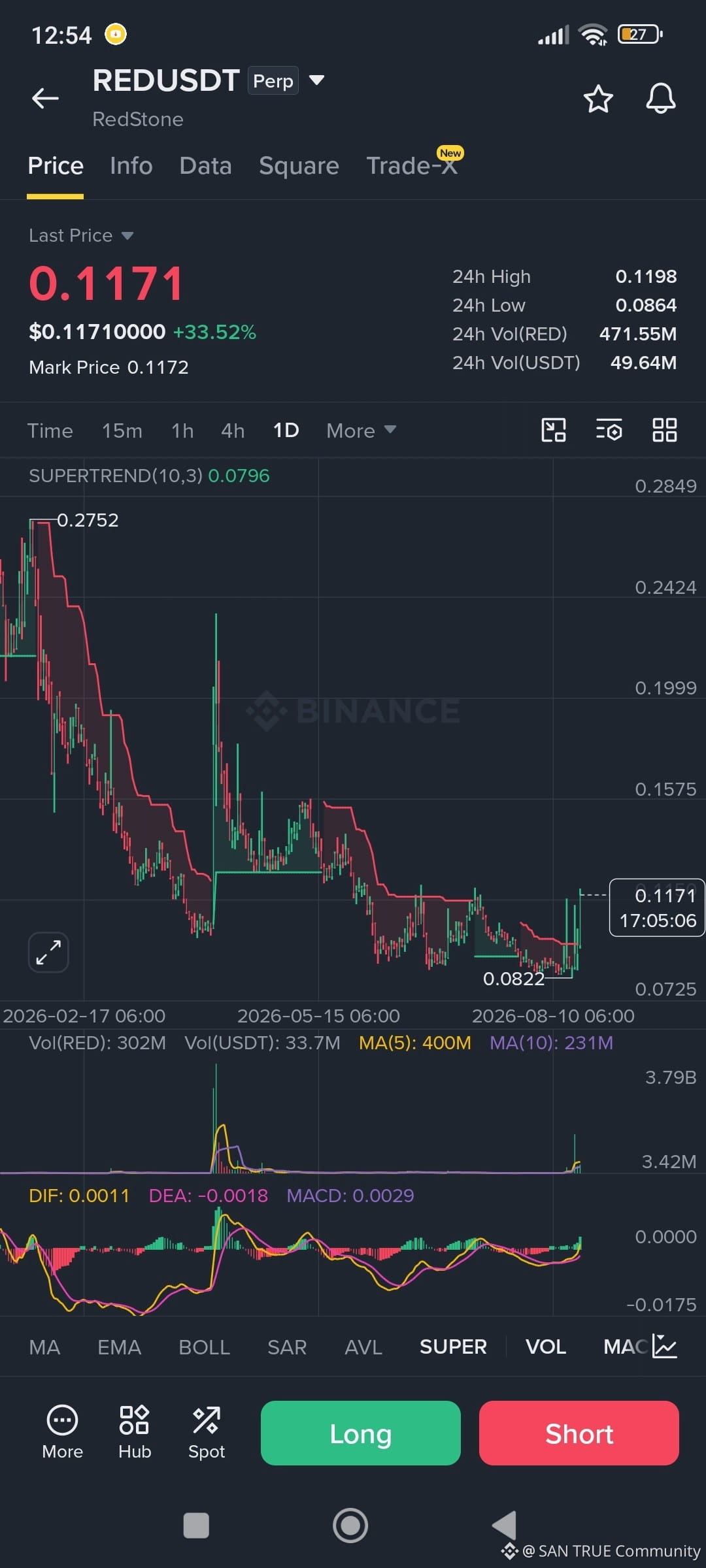Viewport: 706px width, 1568px height.
Task: Select the 1D chart interval
Action: tap(286, 431)
